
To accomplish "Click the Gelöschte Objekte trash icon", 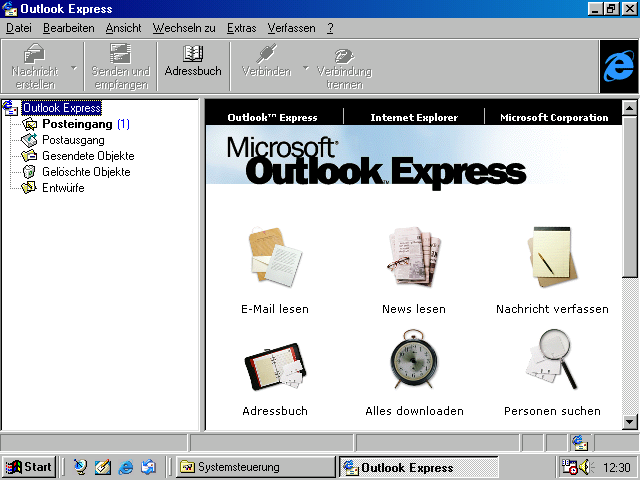I will pyautogui.click(x=29, y=172).
